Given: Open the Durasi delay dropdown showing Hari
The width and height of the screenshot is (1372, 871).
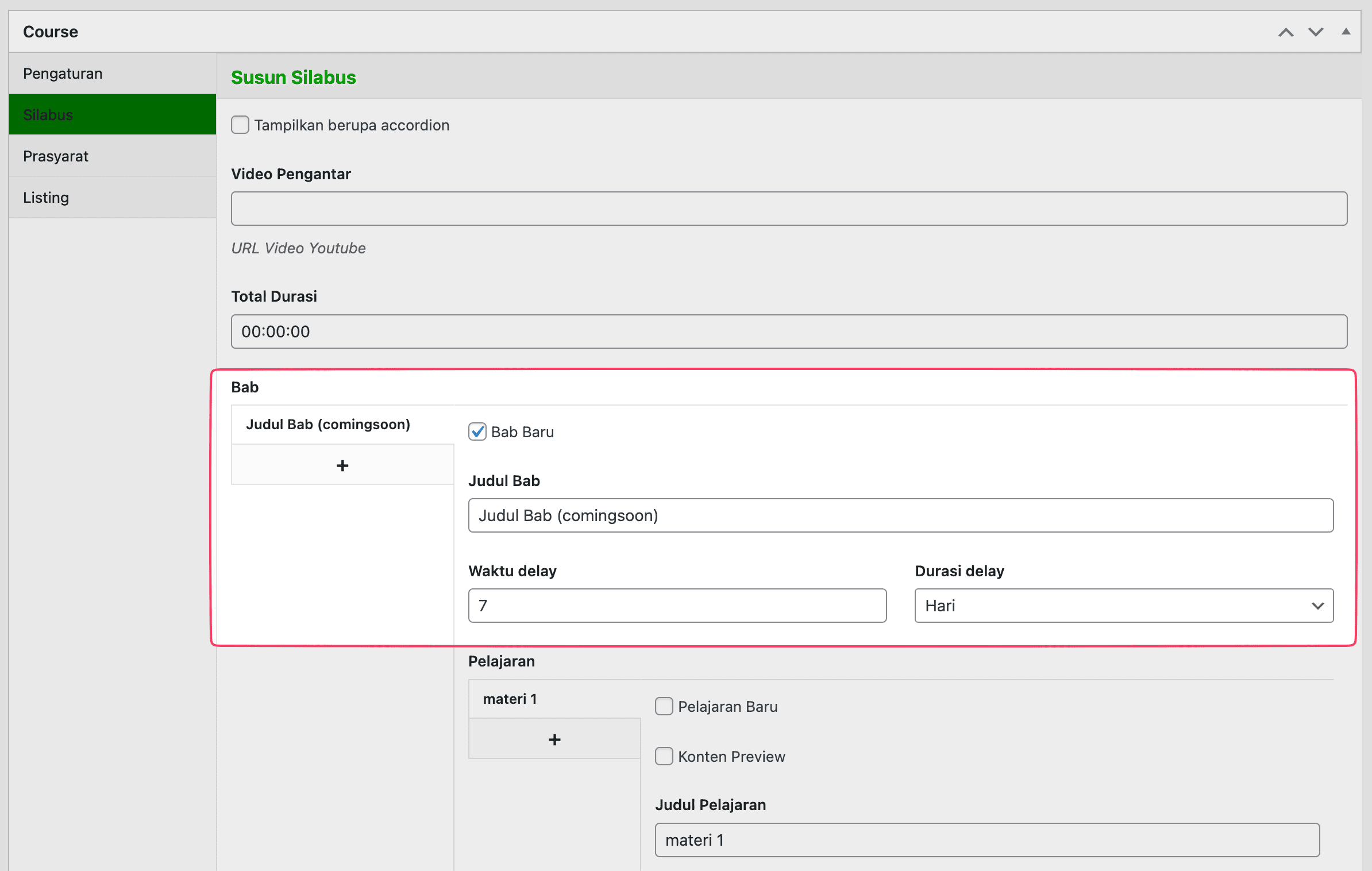Looking at the screenshot, I should 1123,605.
